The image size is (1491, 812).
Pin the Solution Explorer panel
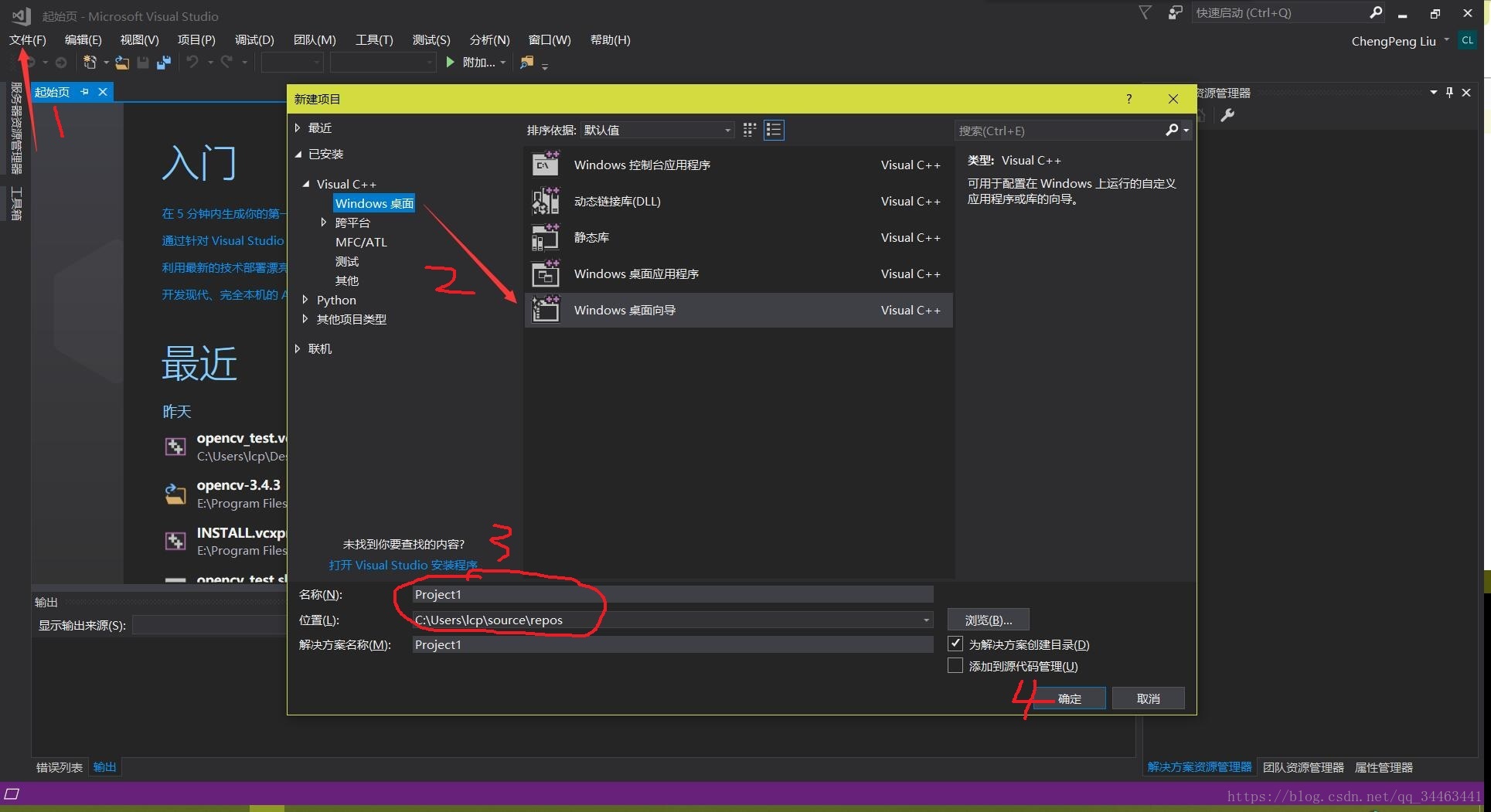tap(1449, 93)
